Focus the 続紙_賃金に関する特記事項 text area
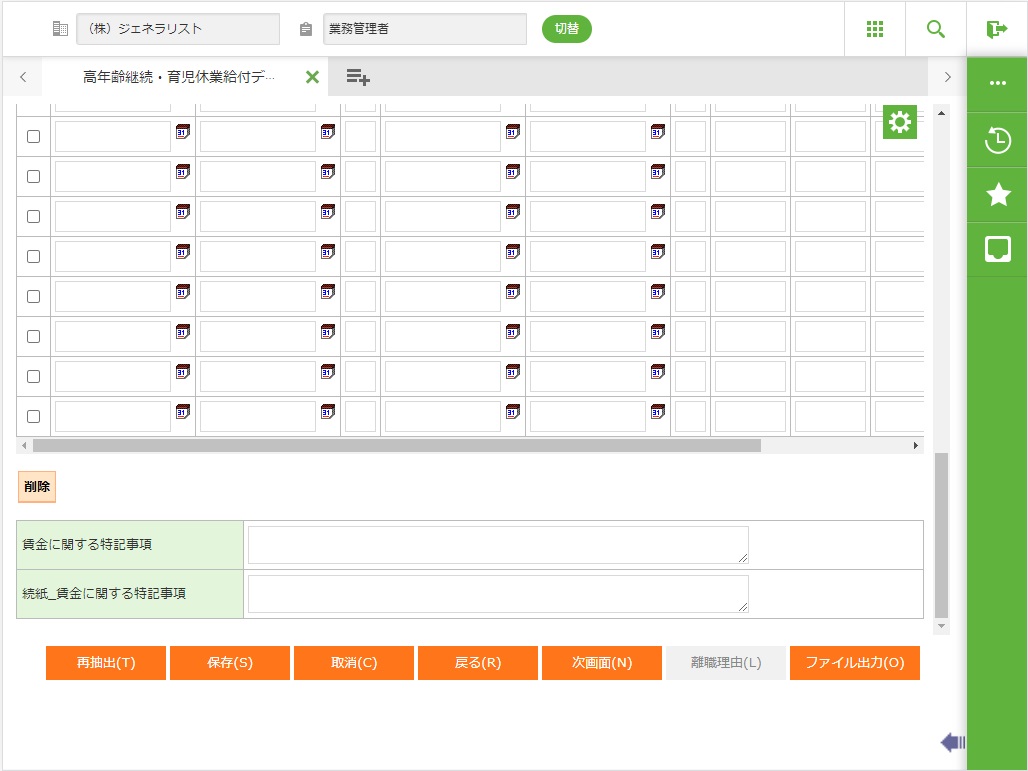 (x=498, y=594)
